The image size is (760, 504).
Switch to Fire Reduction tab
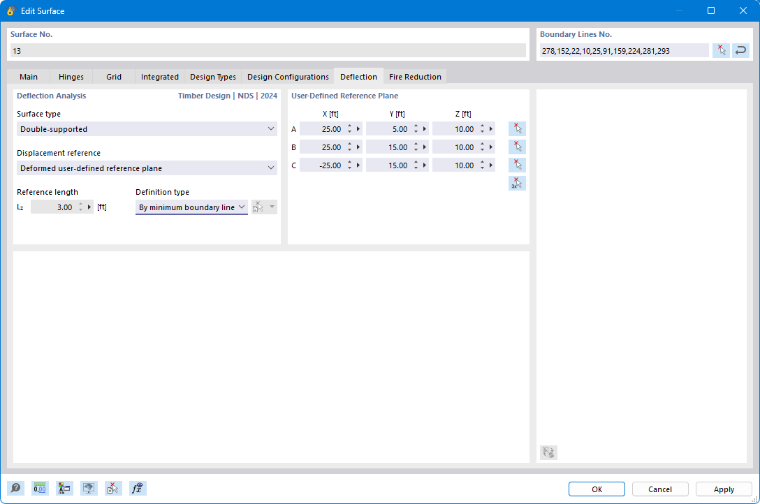tap(415, 77)
